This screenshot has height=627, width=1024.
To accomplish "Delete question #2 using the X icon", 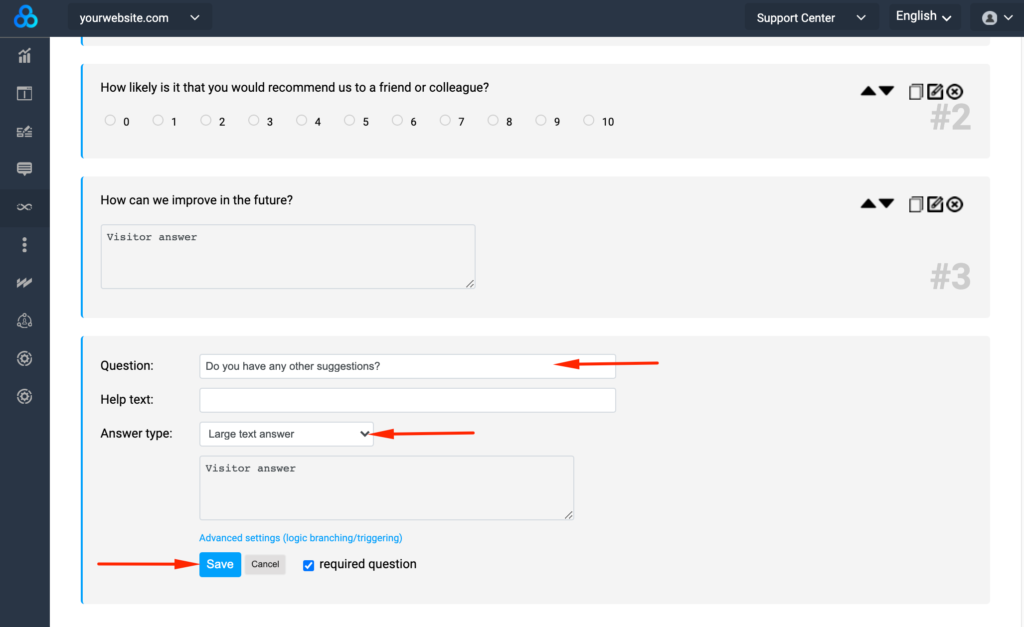I will pos(955,92).
